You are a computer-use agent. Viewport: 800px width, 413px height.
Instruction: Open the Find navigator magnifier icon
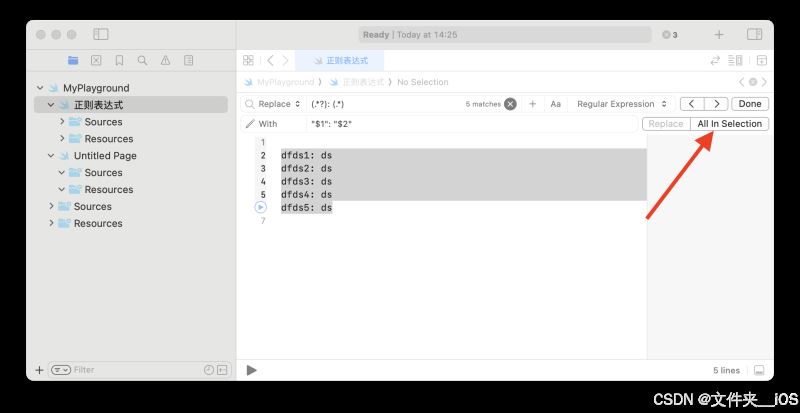point(142,61)
